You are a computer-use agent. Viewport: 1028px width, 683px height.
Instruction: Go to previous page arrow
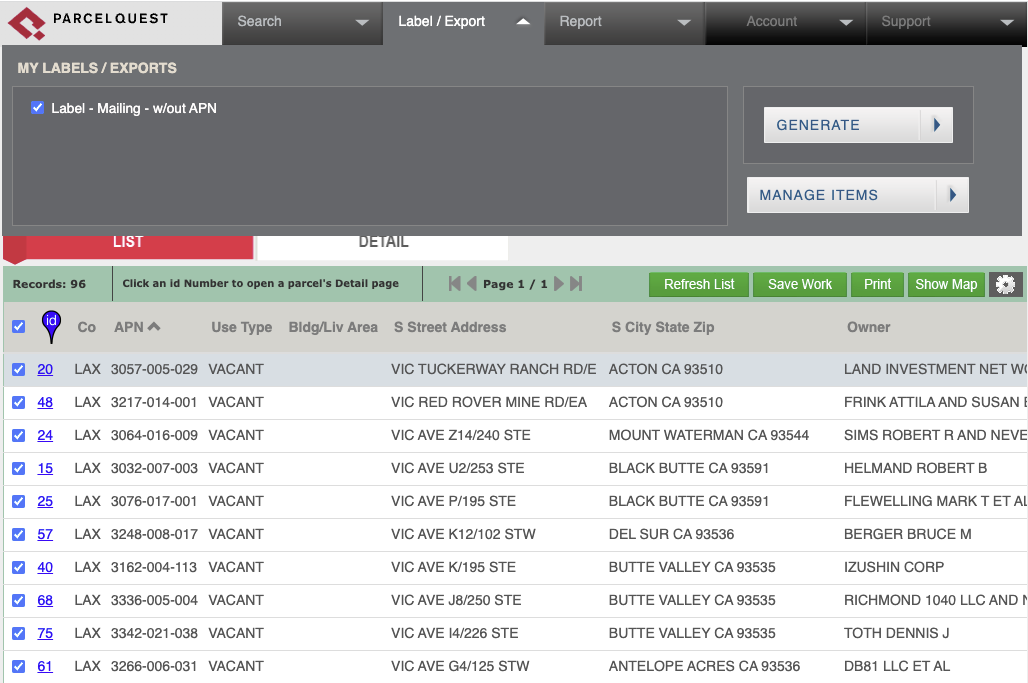[x=472, y=284]
